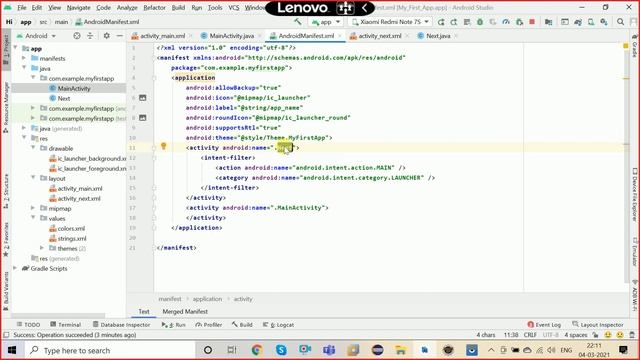This screenshot has height=360, width=640.
Task: Click the Sync Project with Gradle Files icon
Action: point(578,22)
